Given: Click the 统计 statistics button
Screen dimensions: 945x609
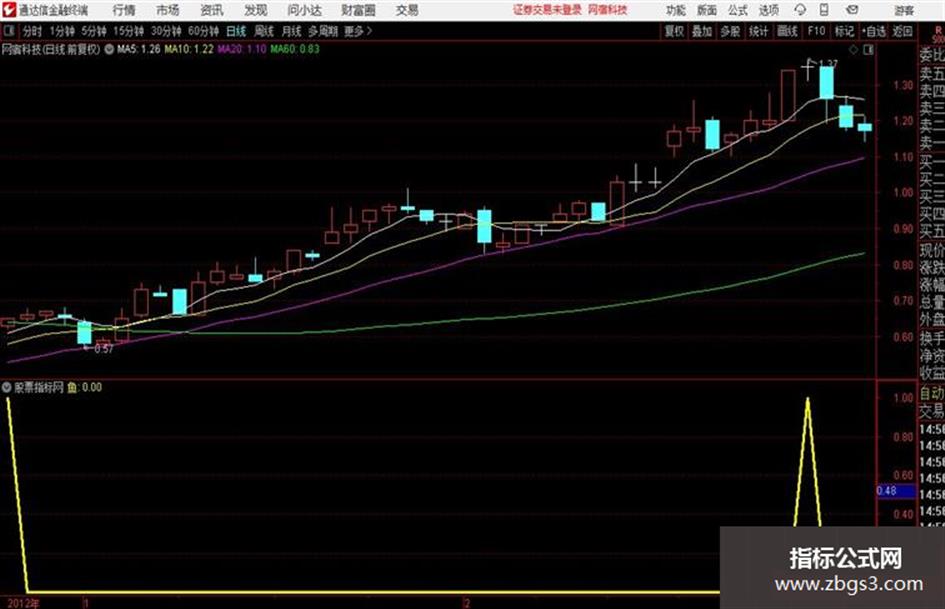Looking at the screenshot, I should pos(758,31).
